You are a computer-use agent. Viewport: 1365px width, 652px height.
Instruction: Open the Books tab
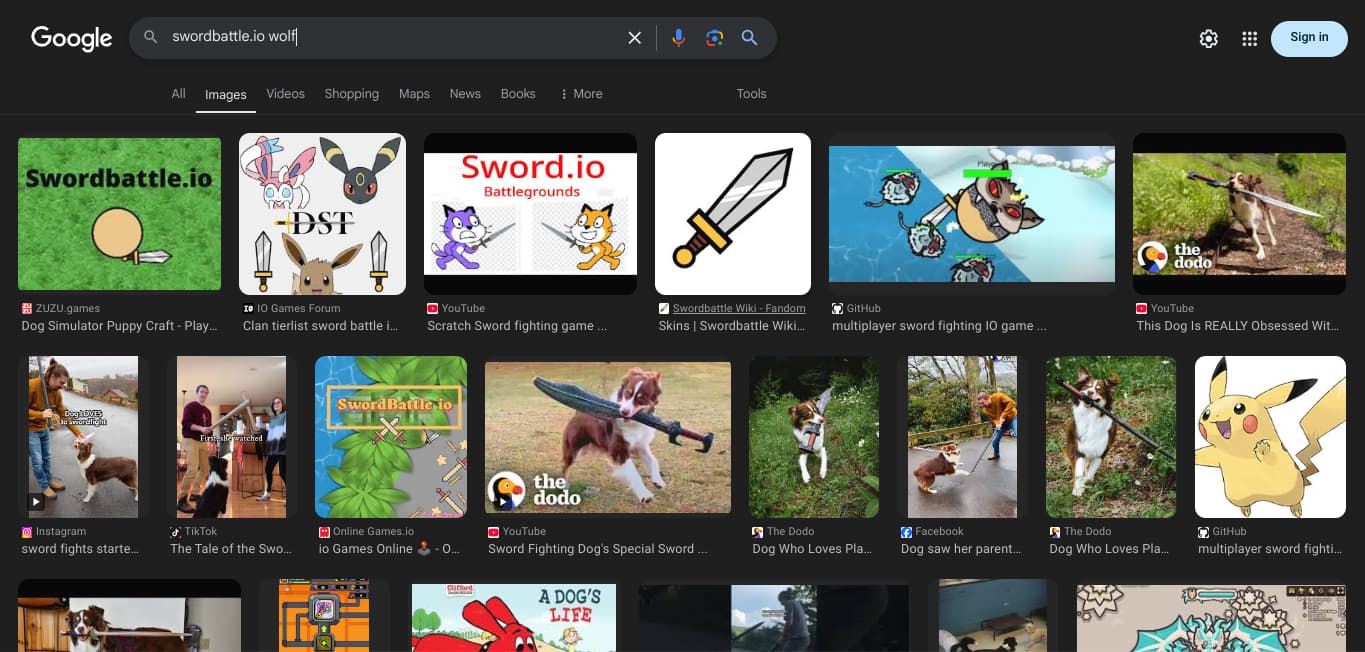point(518,94)
